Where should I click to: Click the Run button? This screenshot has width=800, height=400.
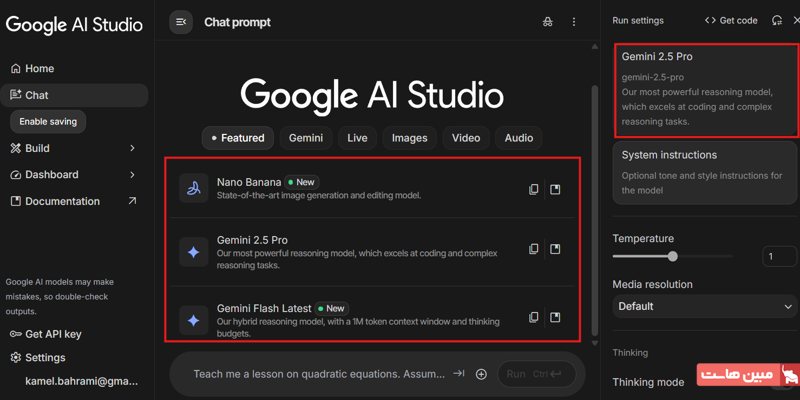pyautogui.click(x=536, y=374)
